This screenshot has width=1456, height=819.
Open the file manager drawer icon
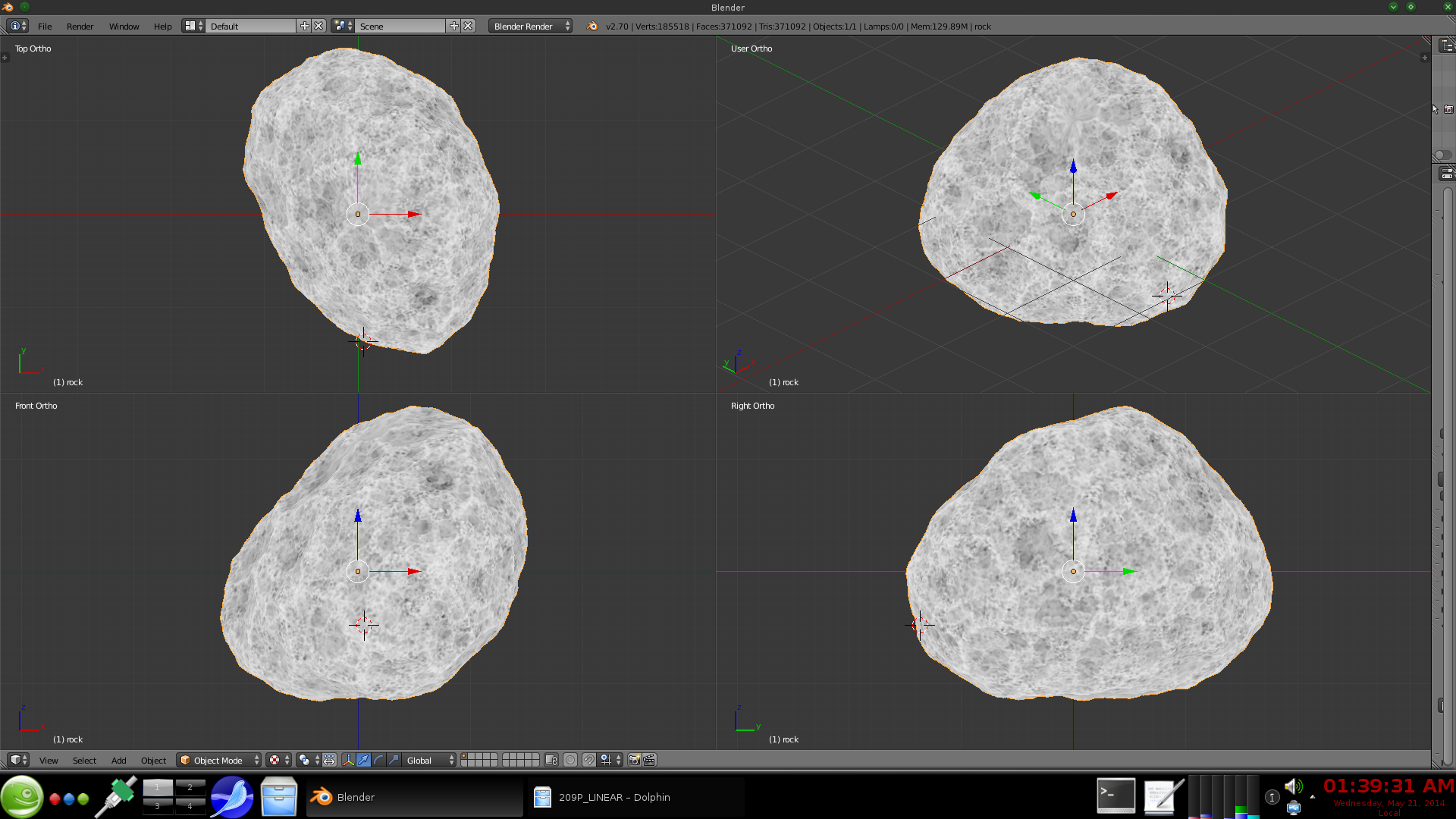278,797
